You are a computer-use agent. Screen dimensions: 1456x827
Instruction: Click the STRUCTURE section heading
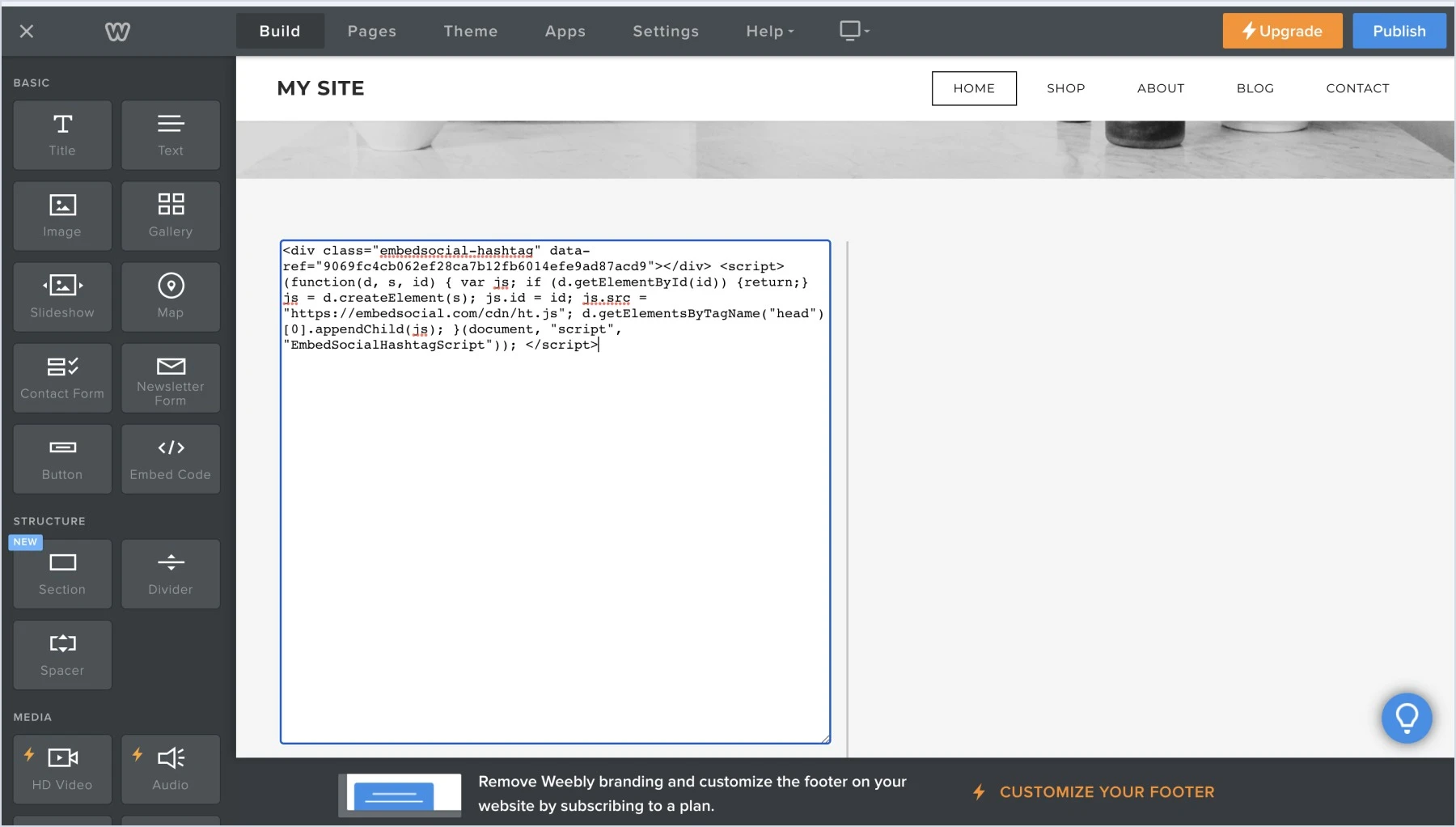(49, 521)
